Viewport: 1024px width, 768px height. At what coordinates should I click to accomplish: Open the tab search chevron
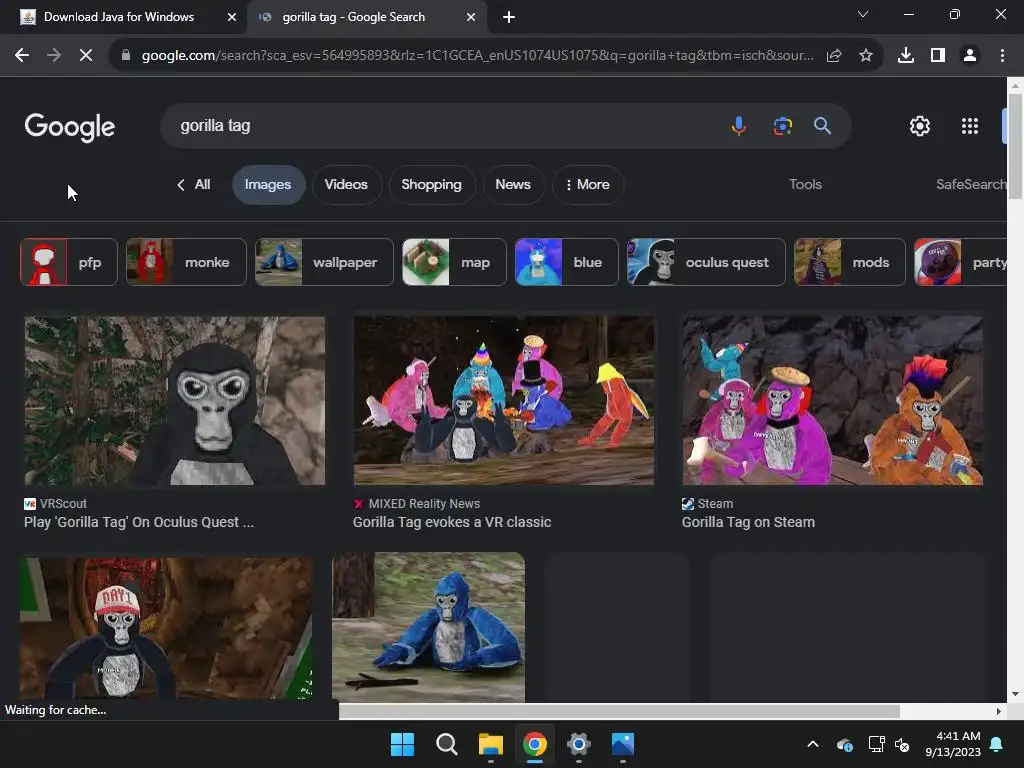click(x=863, y=14)
